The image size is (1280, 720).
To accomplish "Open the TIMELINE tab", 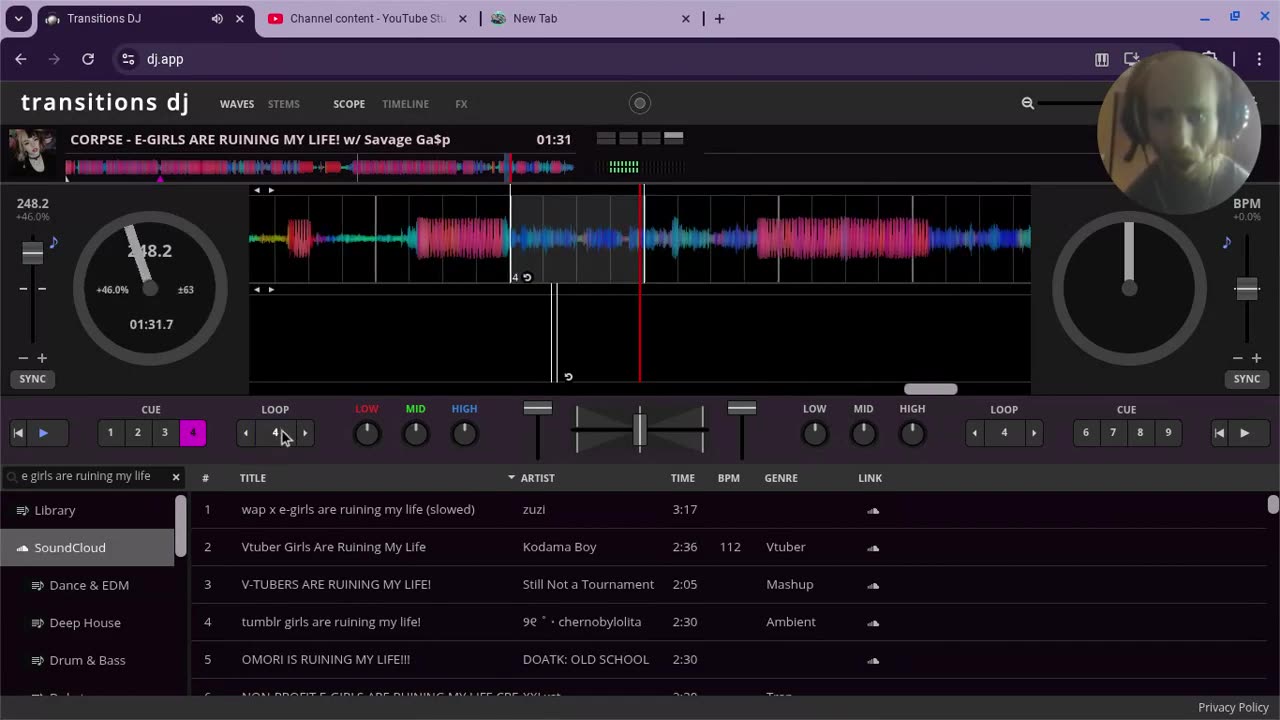I will (405, 104).
